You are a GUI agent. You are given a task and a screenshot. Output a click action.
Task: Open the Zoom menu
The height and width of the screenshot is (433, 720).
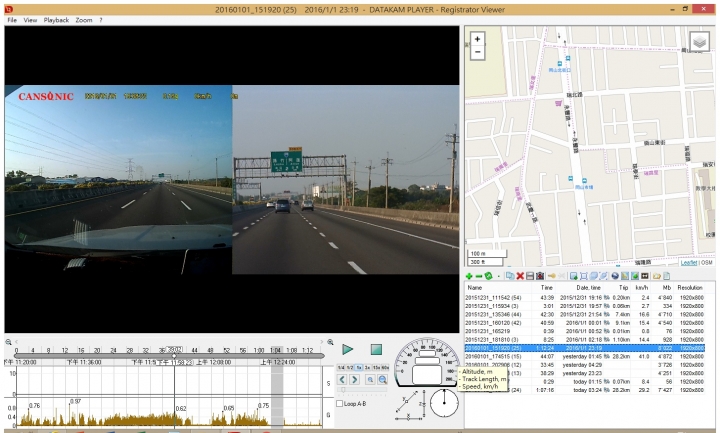click(84, 20)
